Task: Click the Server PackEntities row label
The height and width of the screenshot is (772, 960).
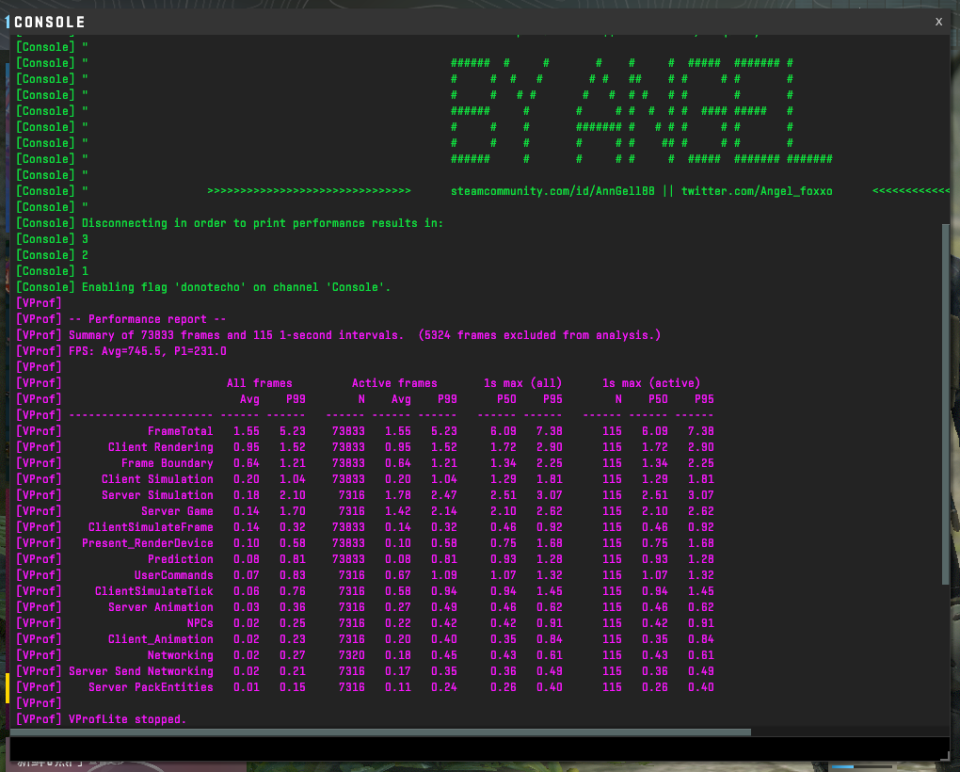Action: [150, 687]
